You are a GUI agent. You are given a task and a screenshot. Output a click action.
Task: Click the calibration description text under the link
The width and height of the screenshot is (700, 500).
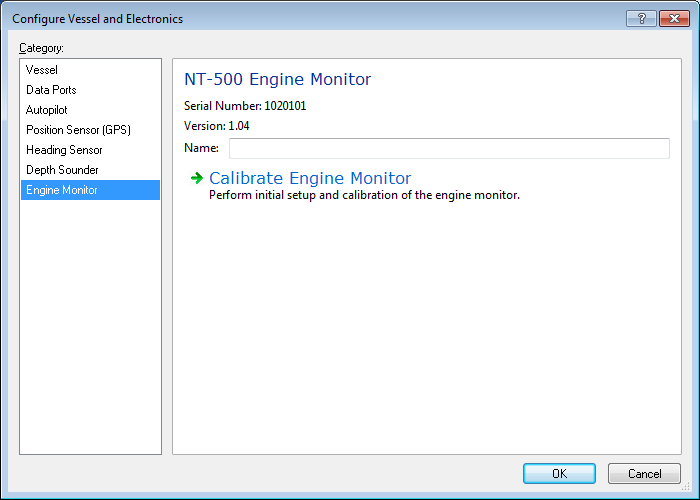(364, 195)
